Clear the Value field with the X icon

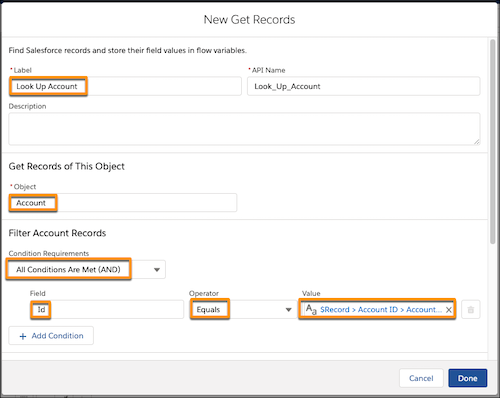(449, 310)
